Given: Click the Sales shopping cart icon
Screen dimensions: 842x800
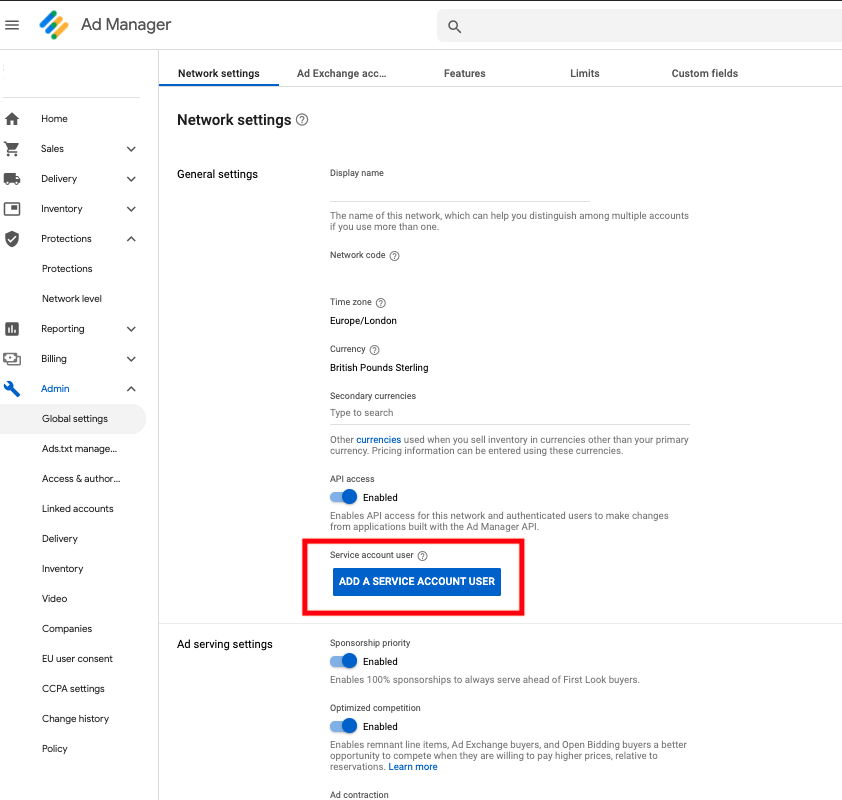Looking at the screenshot, I should [12, 149].
